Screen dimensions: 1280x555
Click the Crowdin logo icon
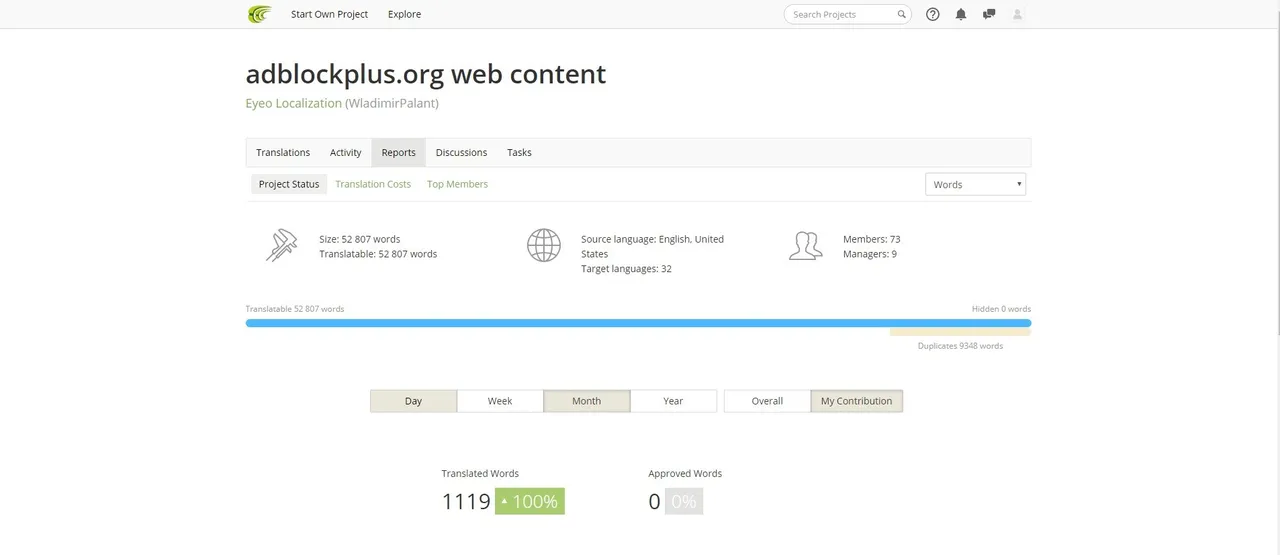(x=259, y=14)
